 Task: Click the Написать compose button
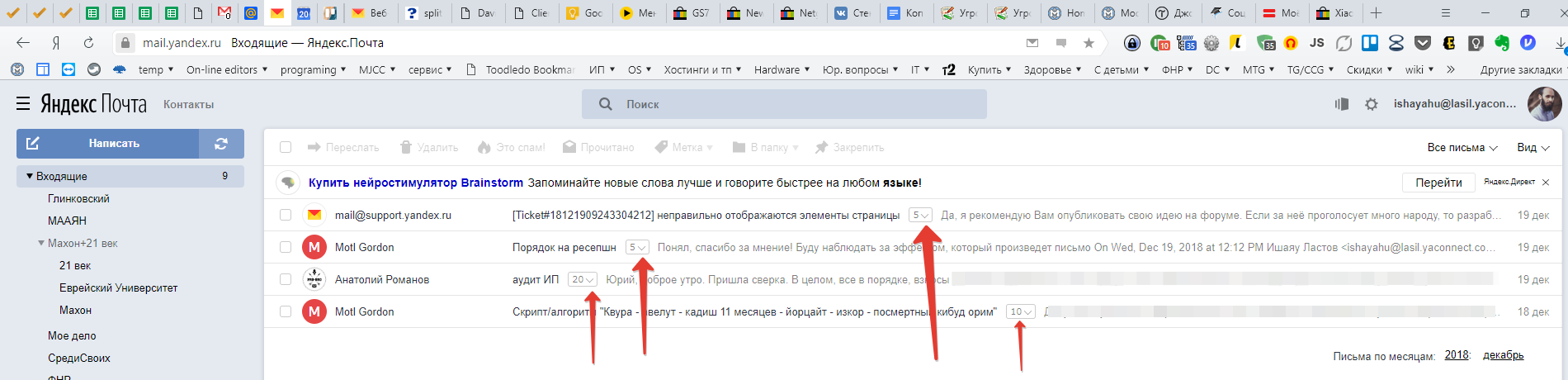pyautogui.click(x=108, y=144)
